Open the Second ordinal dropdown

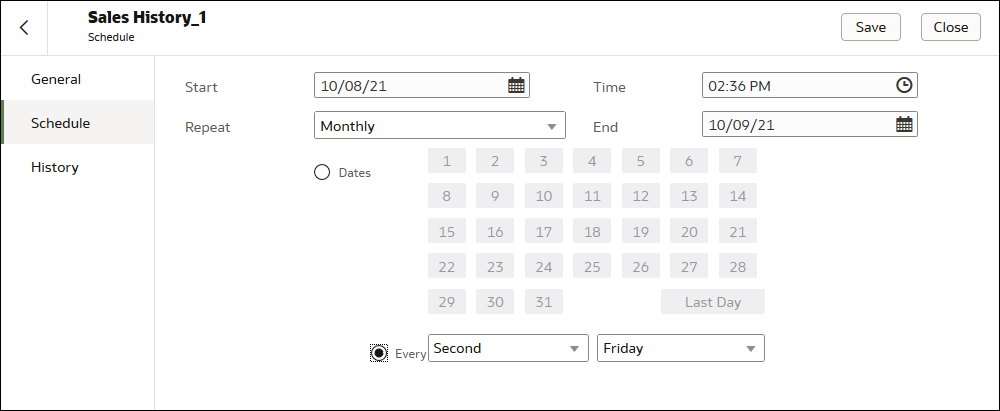click(506, 349)
